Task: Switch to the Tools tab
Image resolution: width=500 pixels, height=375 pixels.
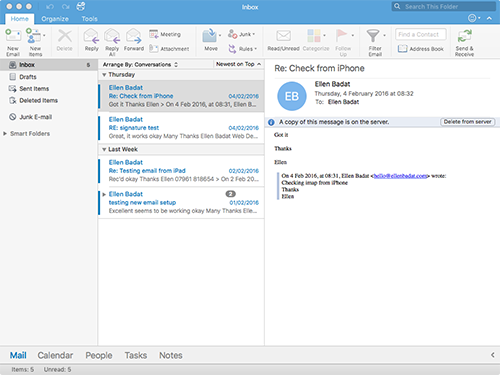Action: (90, 19)
